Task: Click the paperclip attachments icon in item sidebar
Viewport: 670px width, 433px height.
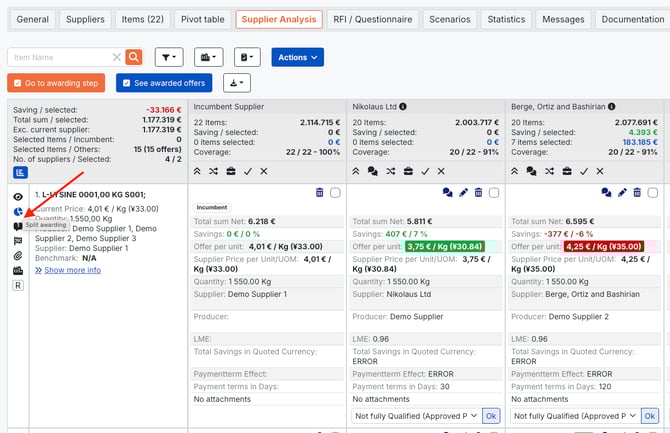Action: (18, 256)
